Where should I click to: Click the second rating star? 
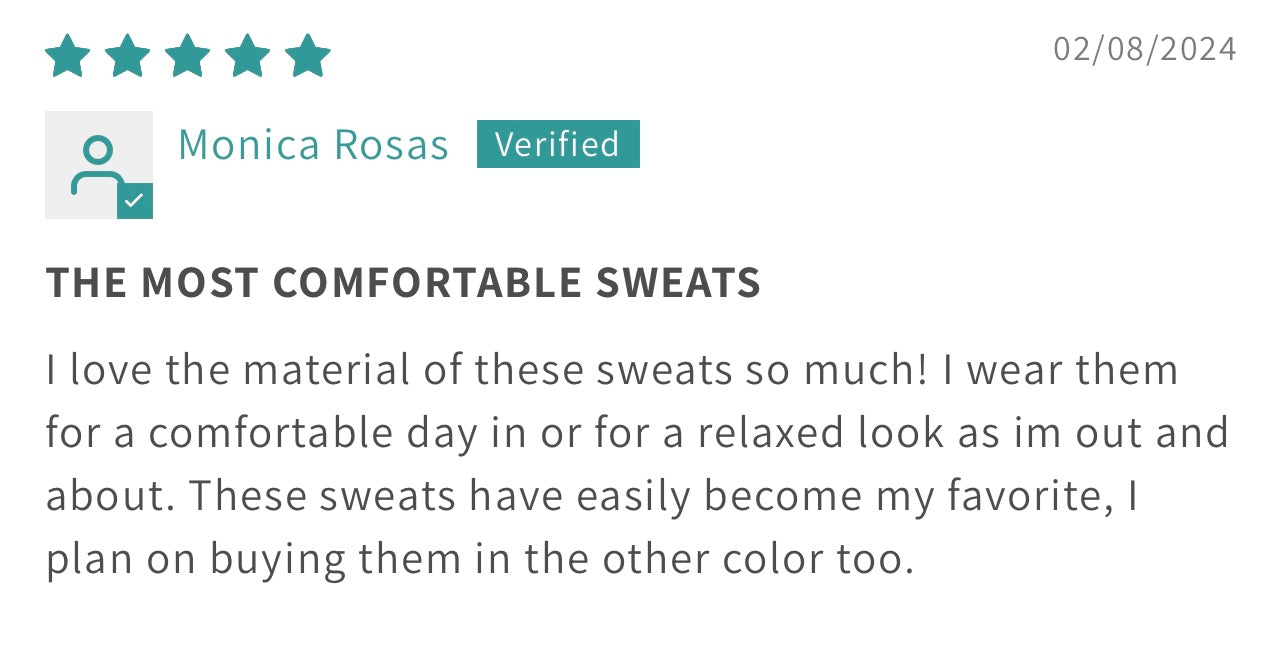coord(128,56)
